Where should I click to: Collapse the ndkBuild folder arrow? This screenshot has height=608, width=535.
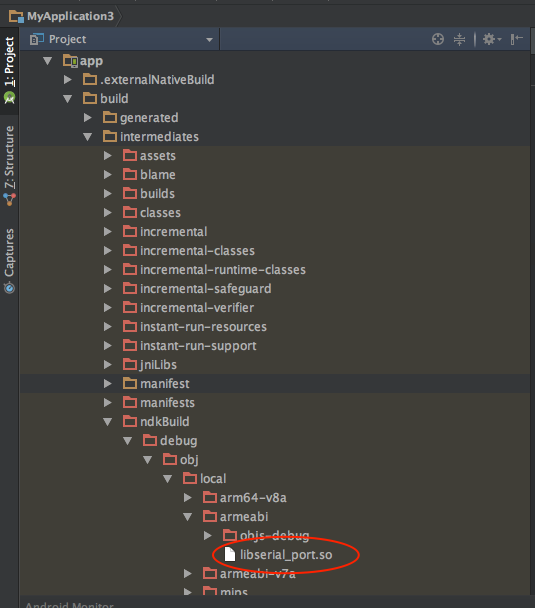pyautogui.click(x=108, y=422)
